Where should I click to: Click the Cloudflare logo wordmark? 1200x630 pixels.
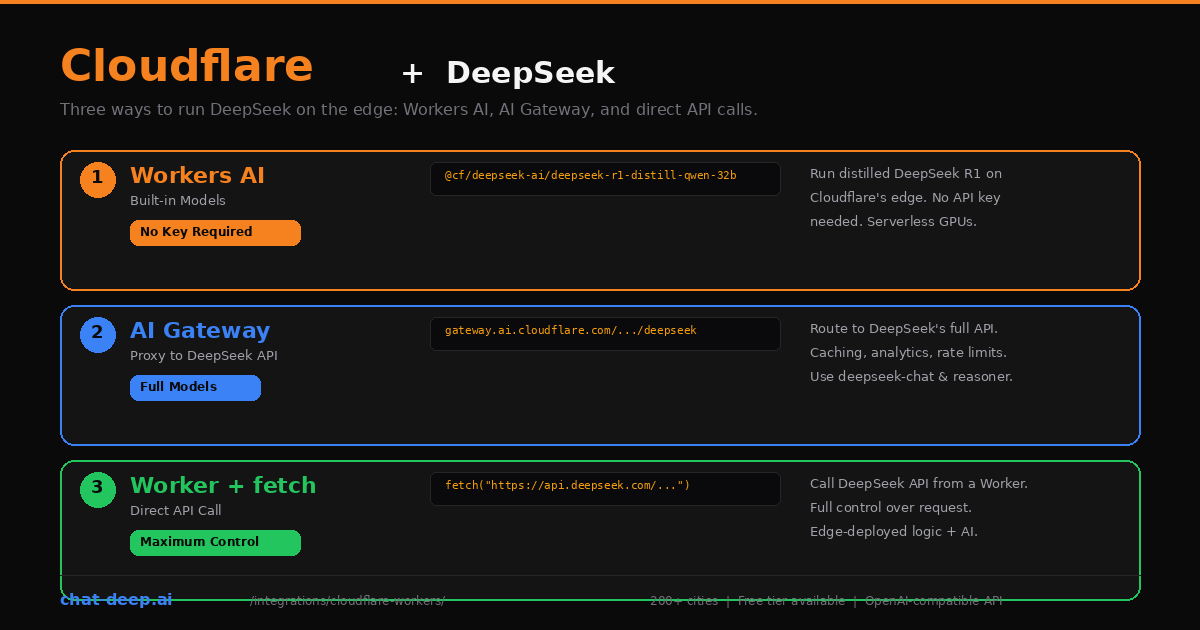tap(186, 66)
